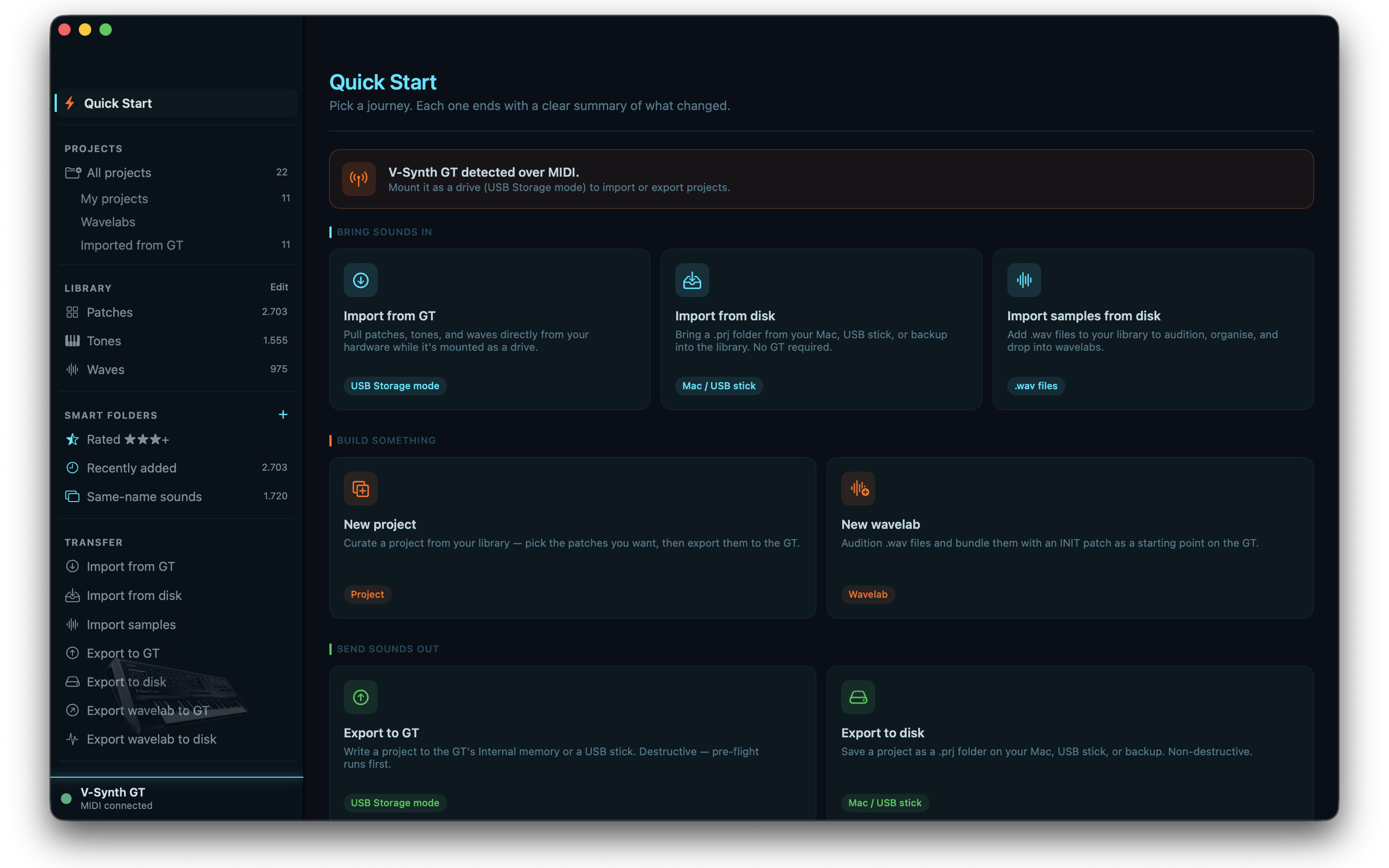Open the Wavelabs project group

pyautogui.click(x=176, y=222)
